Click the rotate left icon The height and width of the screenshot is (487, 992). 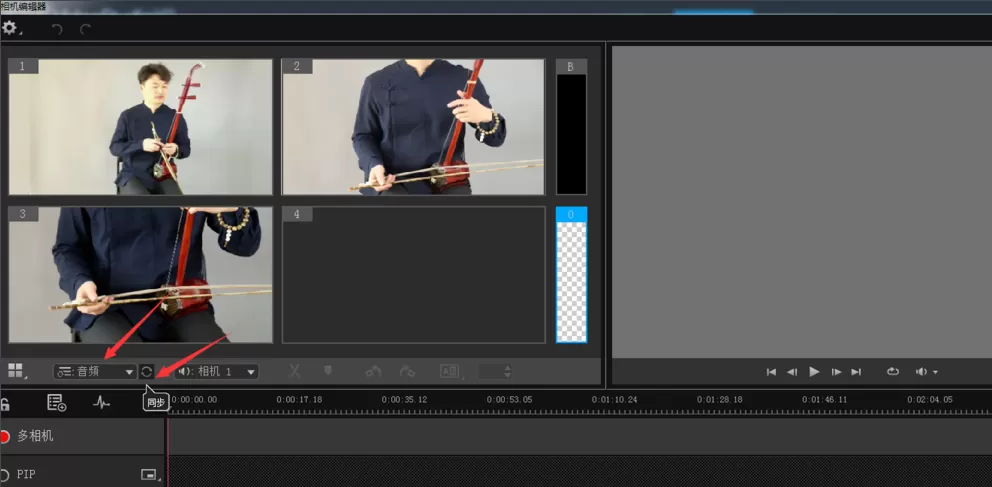373,371
